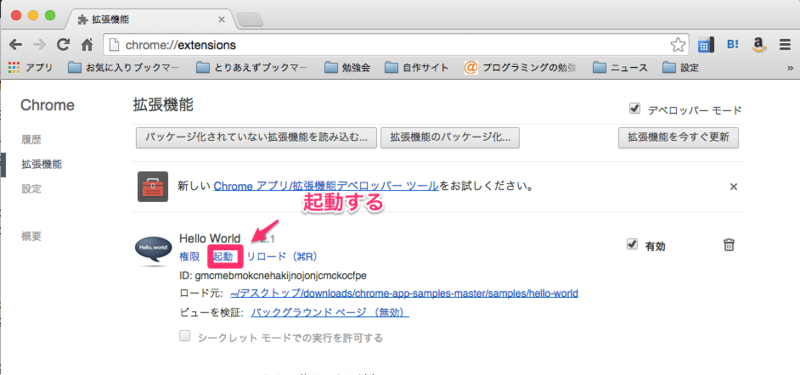Dismiss the developer tools banner with X
Viewport: 800px width, 375px height.
point(734,187)
